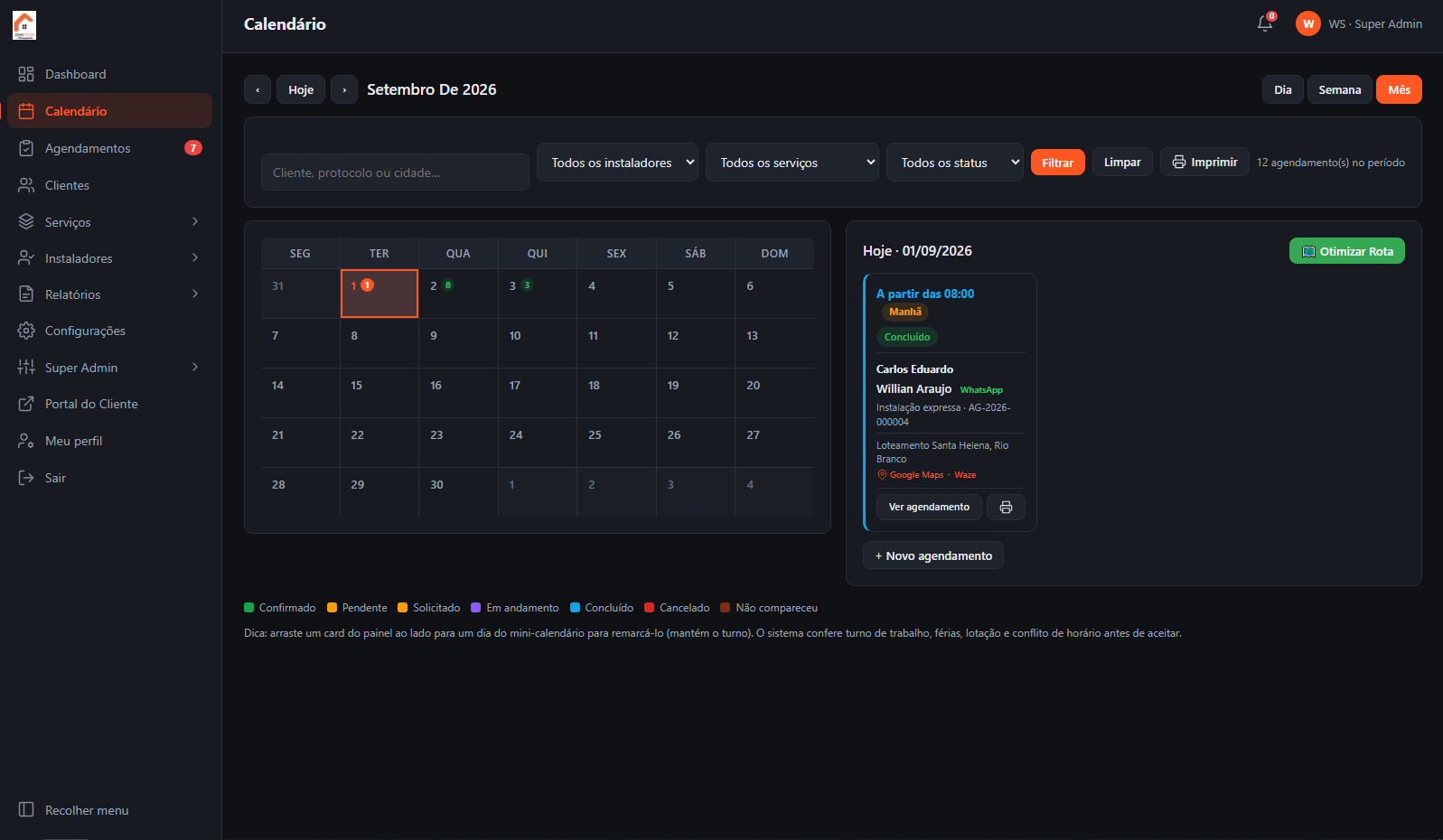Open the WhatsApp link for Willian Araujo
This screenshot has height=840, width=1443.
[x=981, y=390]
